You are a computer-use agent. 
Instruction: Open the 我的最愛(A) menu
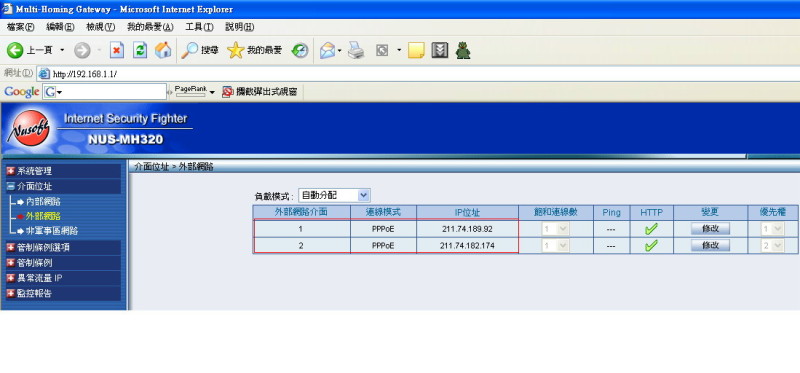[151, 27]
